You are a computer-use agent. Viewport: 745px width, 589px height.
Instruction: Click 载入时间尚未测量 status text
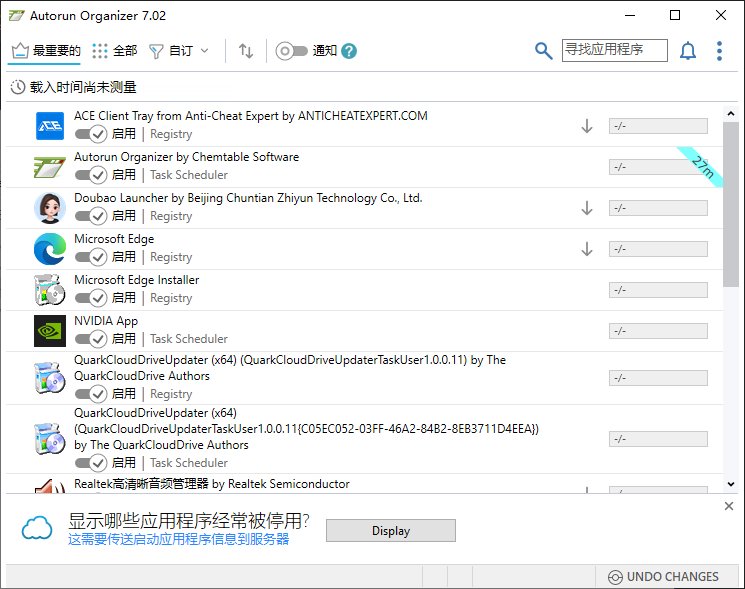click(x=83, y=87)
